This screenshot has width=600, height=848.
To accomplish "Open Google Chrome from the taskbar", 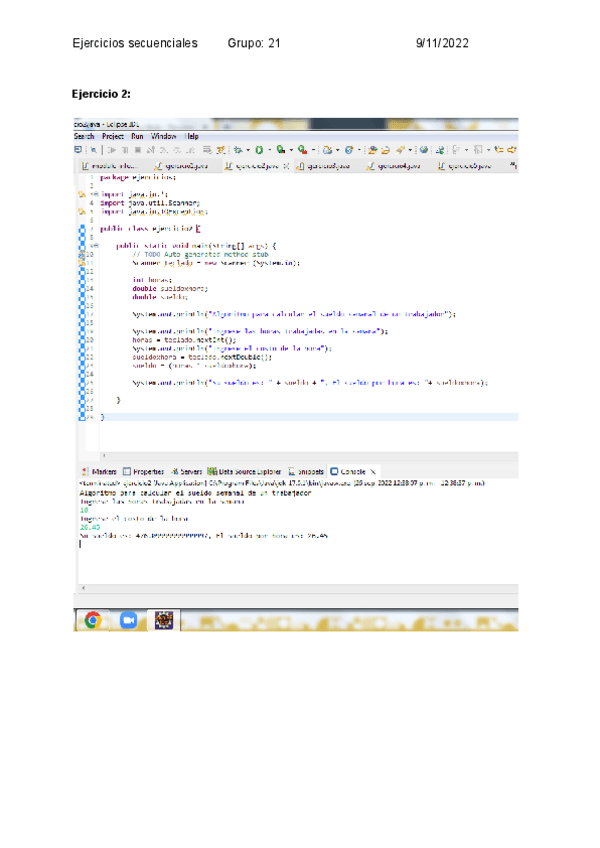I will point(92,620).
